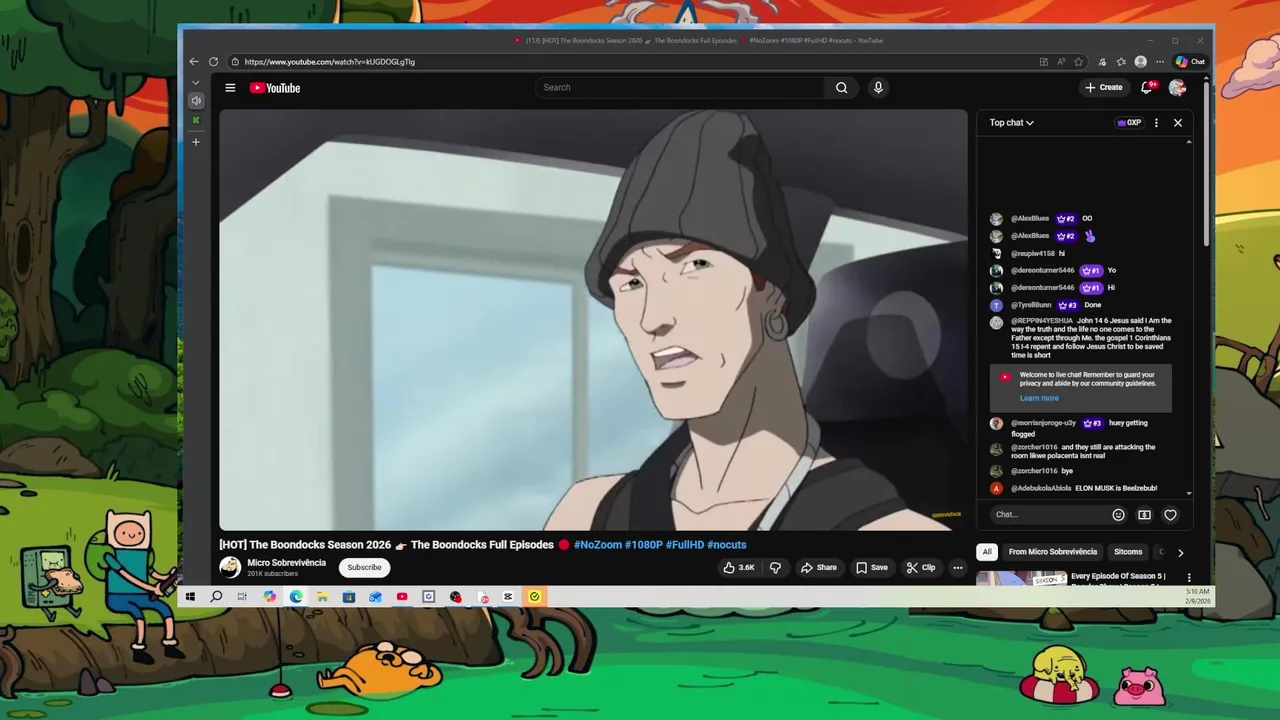Send a heart reaction in chat

pos(1170,515)
